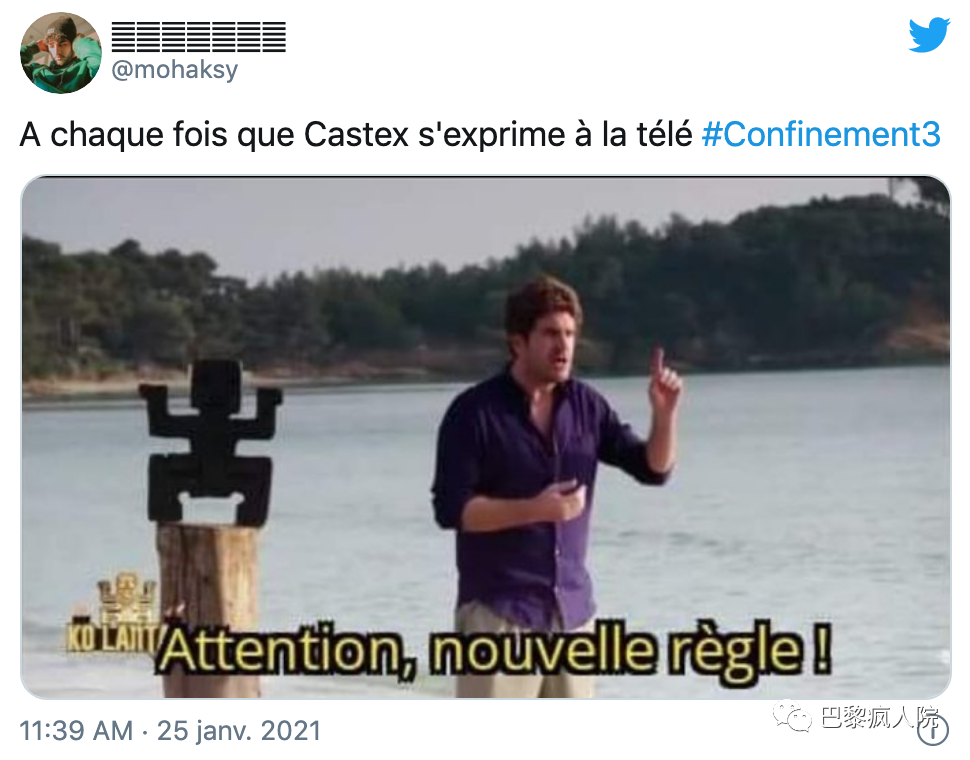Click the 'Attention, nouvelle règle !' subtitle

point(493,652)
